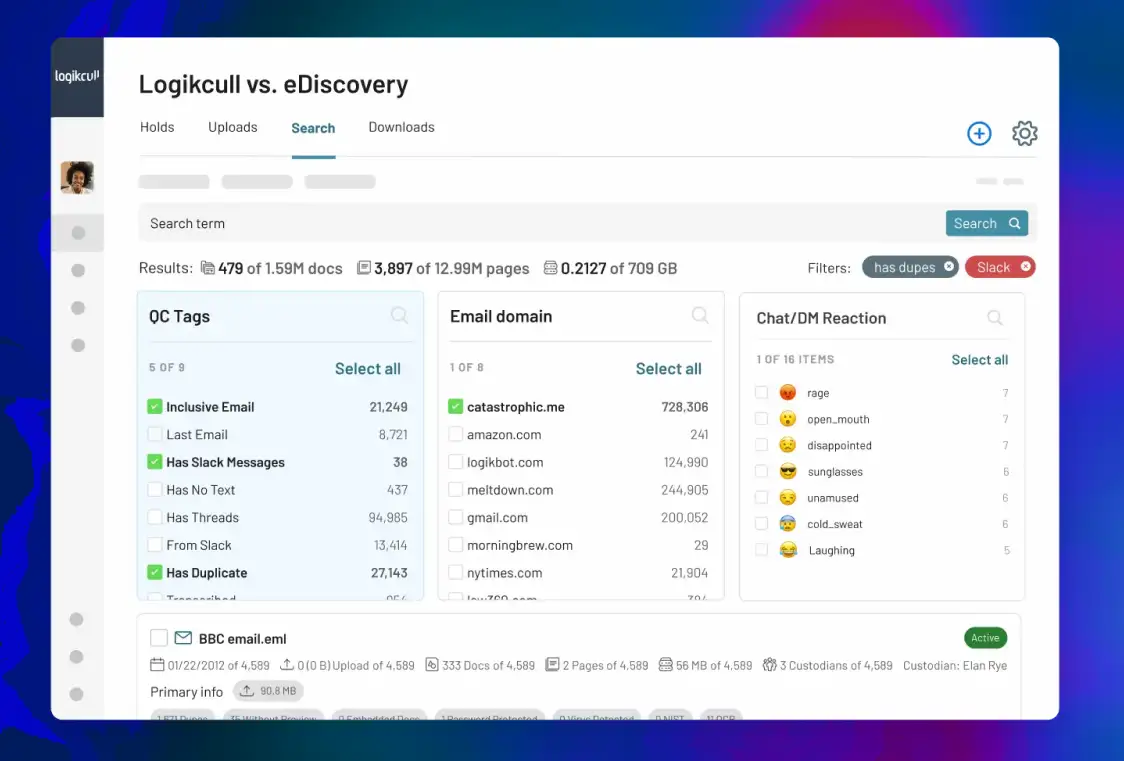Image resolution: width=1124 pixels, height=761 pixels.
Task: Select all Chat/DM Reactions
Action: click(979, 360)
